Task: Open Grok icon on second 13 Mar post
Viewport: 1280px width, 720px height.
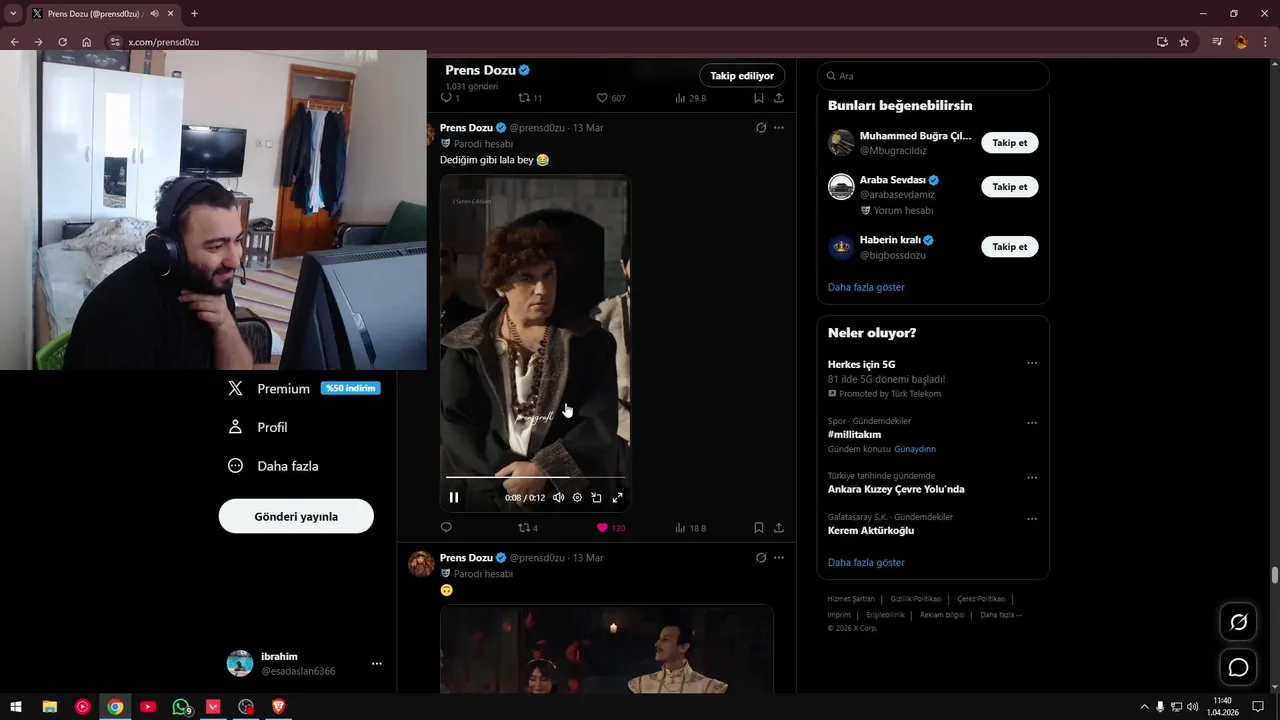Action: click(x=761, y=558)
